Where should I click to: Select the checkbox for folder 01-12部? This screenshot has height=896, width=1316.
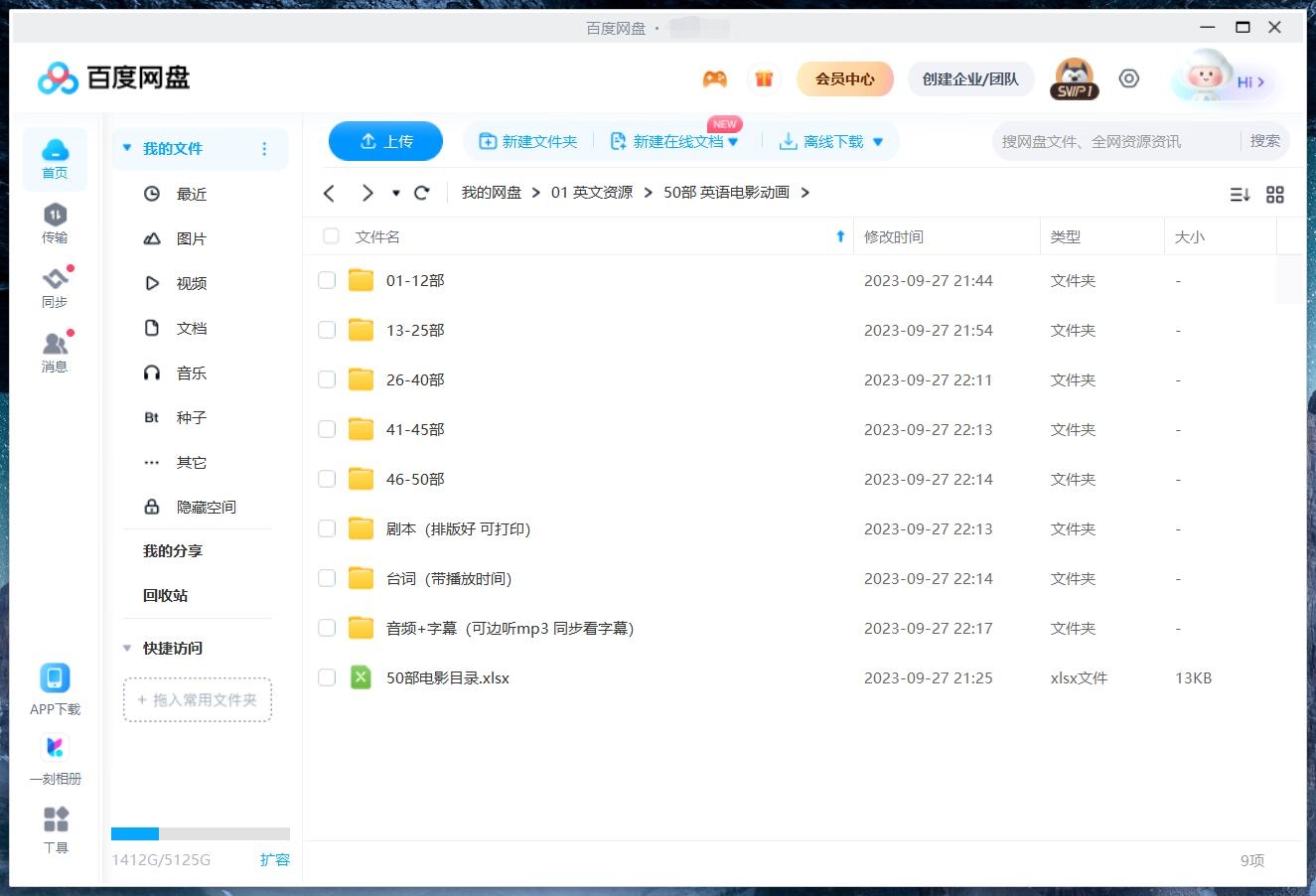(327, 280)
